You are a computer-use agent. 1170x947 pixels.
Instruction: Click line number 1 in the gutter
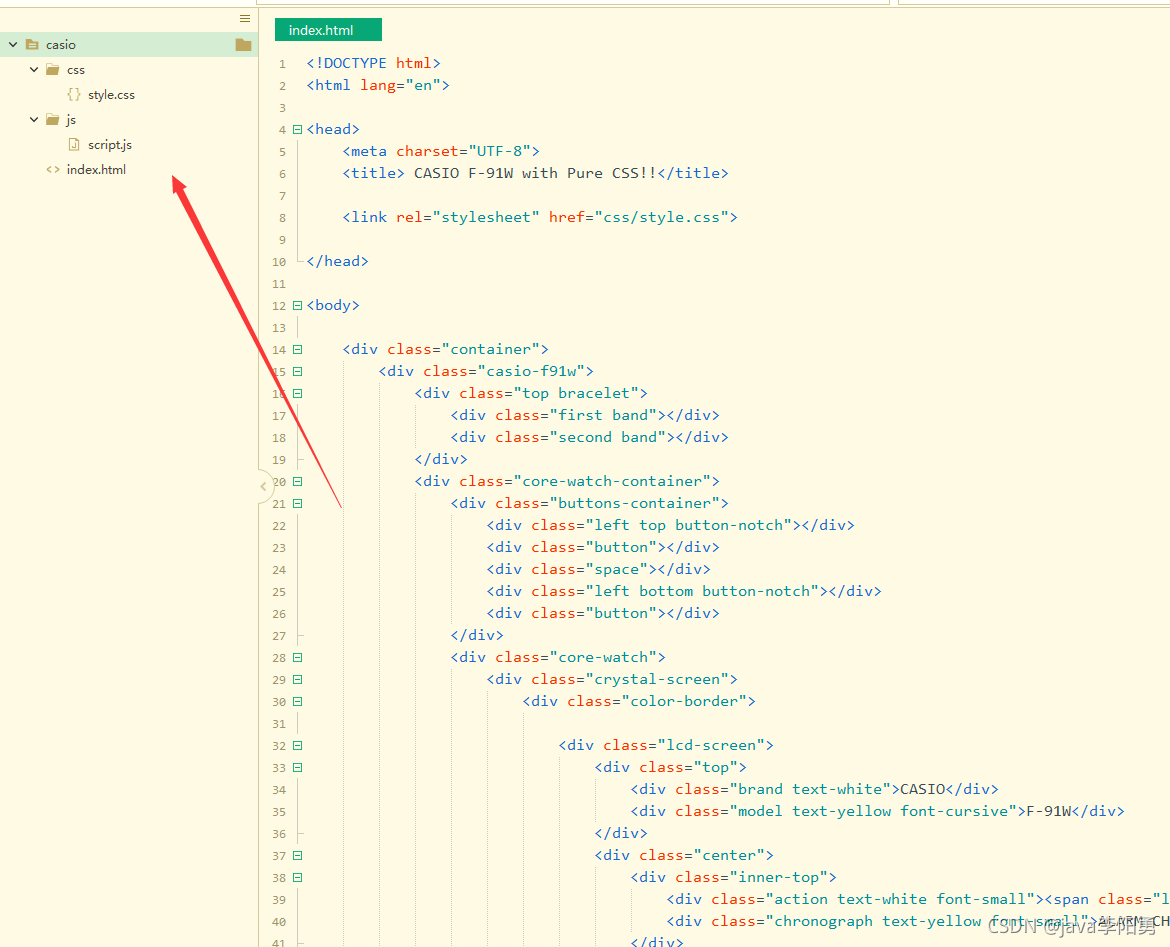pos(282,64)
